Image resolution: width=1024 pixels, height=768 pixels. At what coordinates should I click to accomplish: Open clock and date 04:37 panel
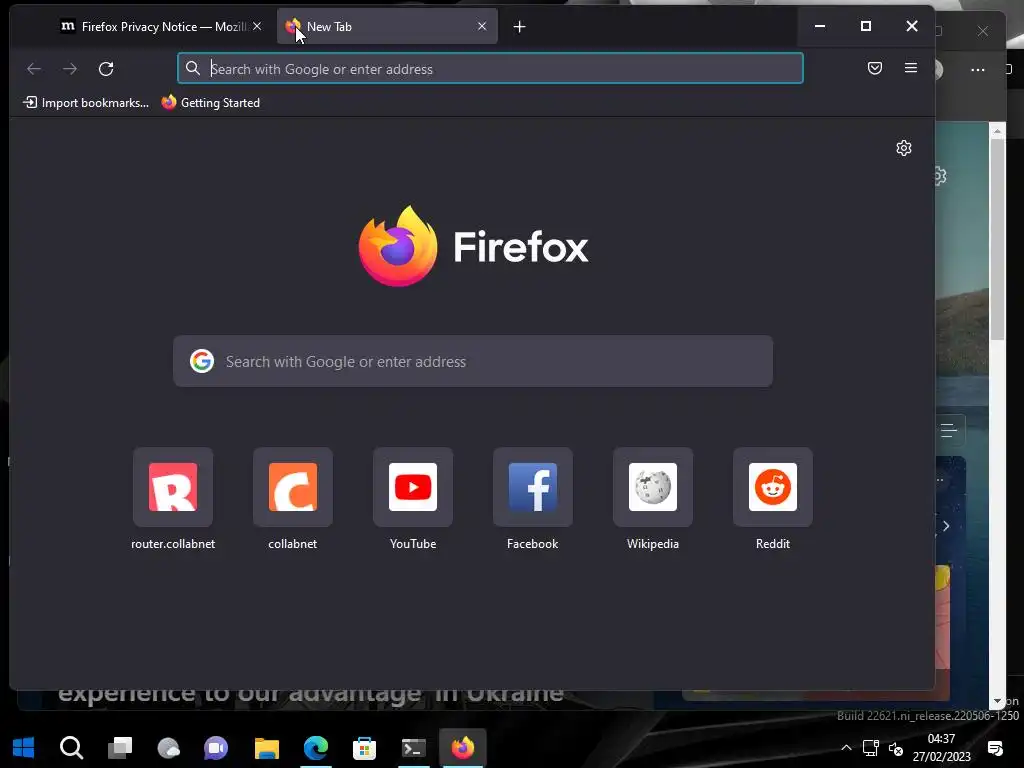(x=942, y=748)
